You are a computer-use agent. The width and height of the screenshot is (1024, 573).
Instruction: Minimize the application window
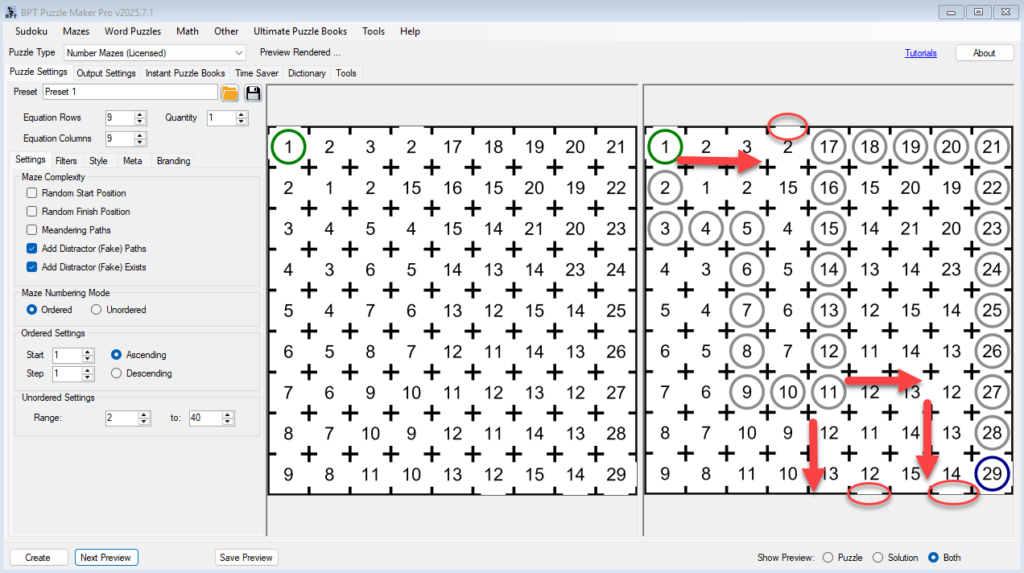(950, 11)
